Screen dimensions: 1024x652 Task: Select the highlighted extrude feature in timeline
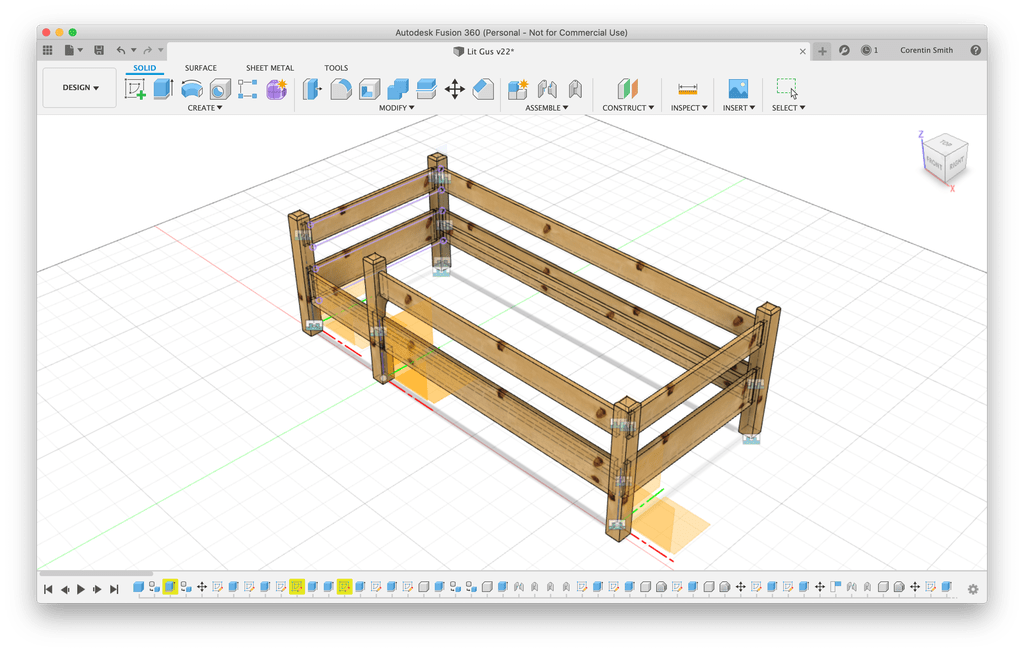point(170,587)
